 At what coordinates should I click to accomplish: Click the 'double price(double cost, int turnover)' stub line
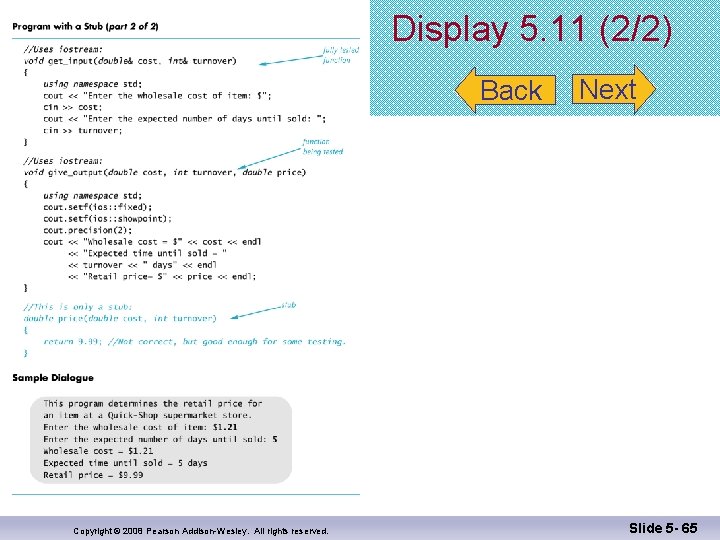tap(120, 318)
